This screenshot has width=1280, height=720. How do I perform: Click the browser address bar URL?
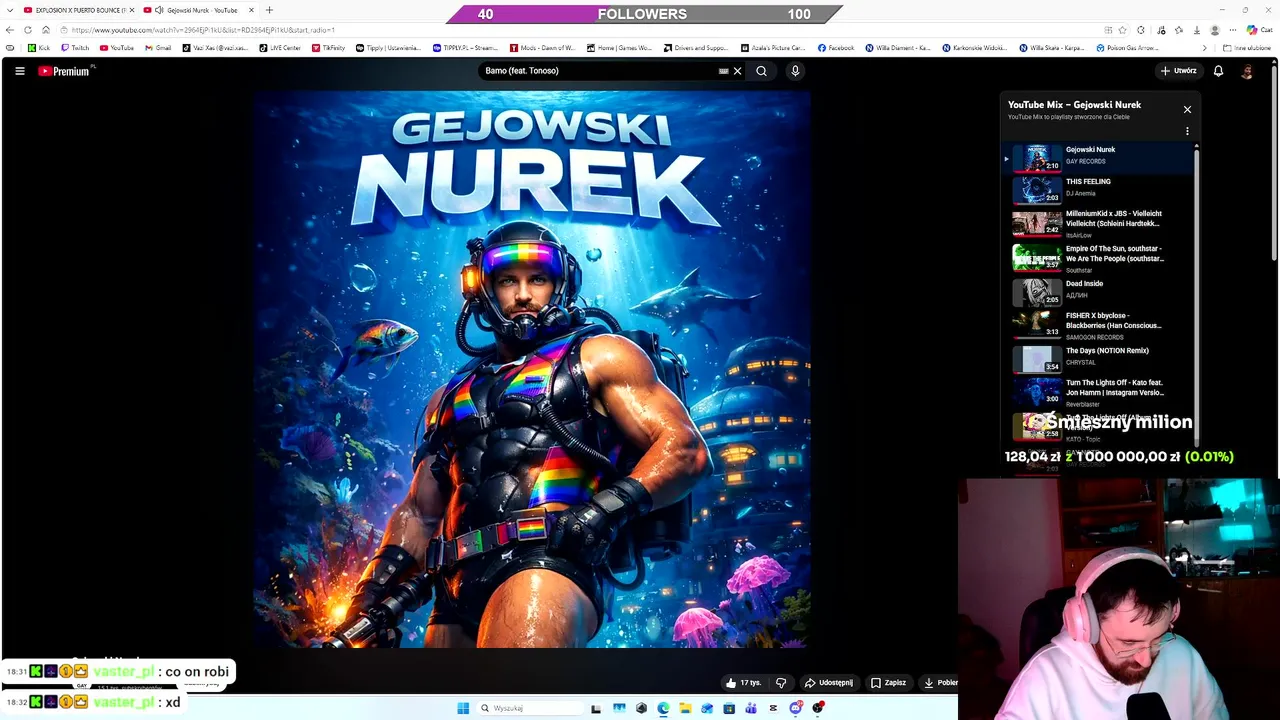(203, 30)
